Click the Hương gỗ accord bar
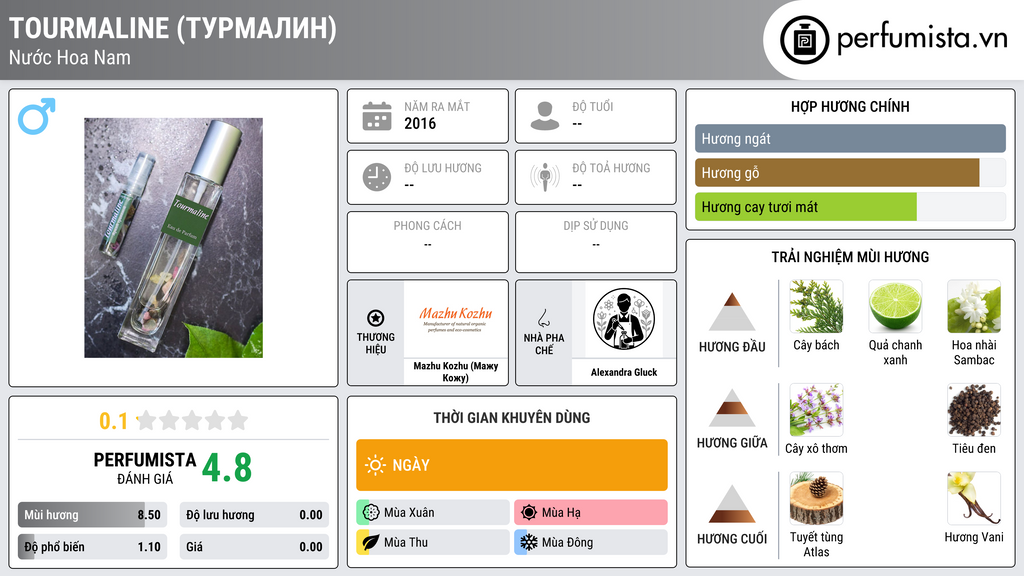Image resolution: width=1024 pixels, height=576 pixels. click(x=850, y=172)
